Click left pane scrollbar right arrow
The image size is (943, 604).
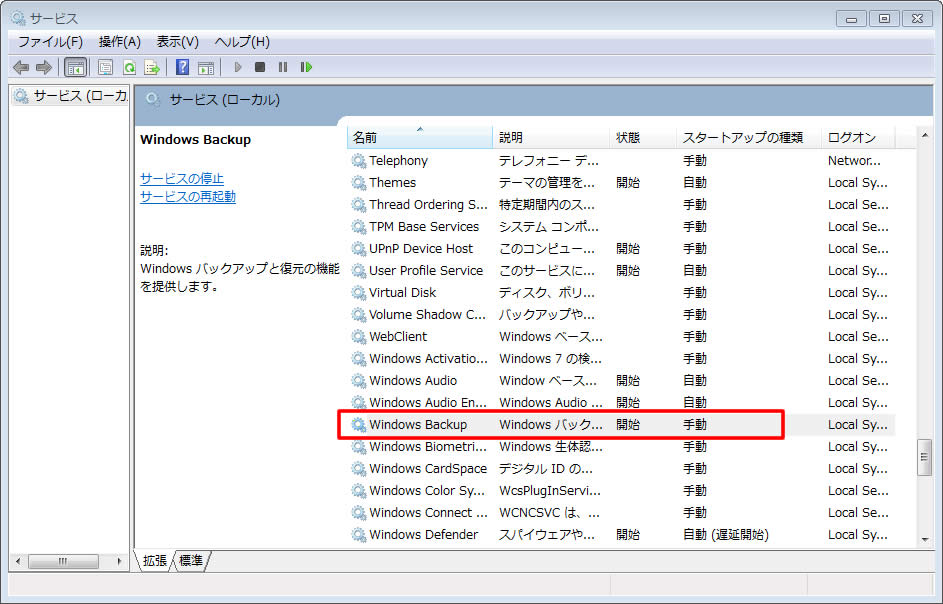(x=119, y=561)
